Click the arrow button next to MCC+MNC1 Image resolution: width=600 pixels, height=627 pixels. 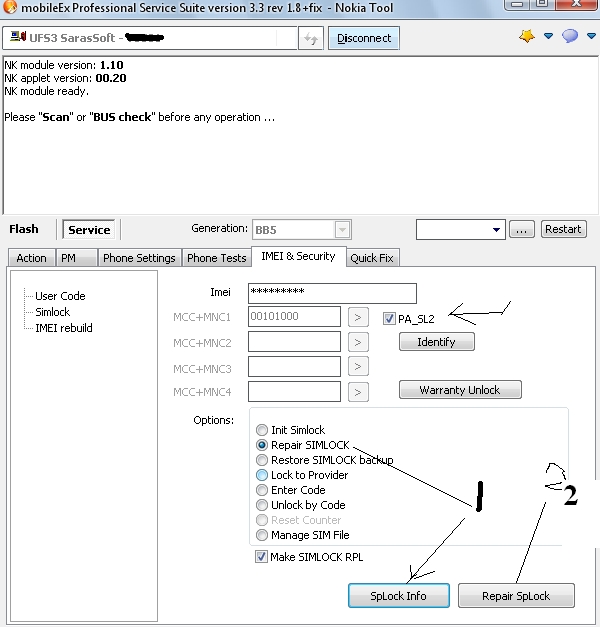tap(358, 317)
